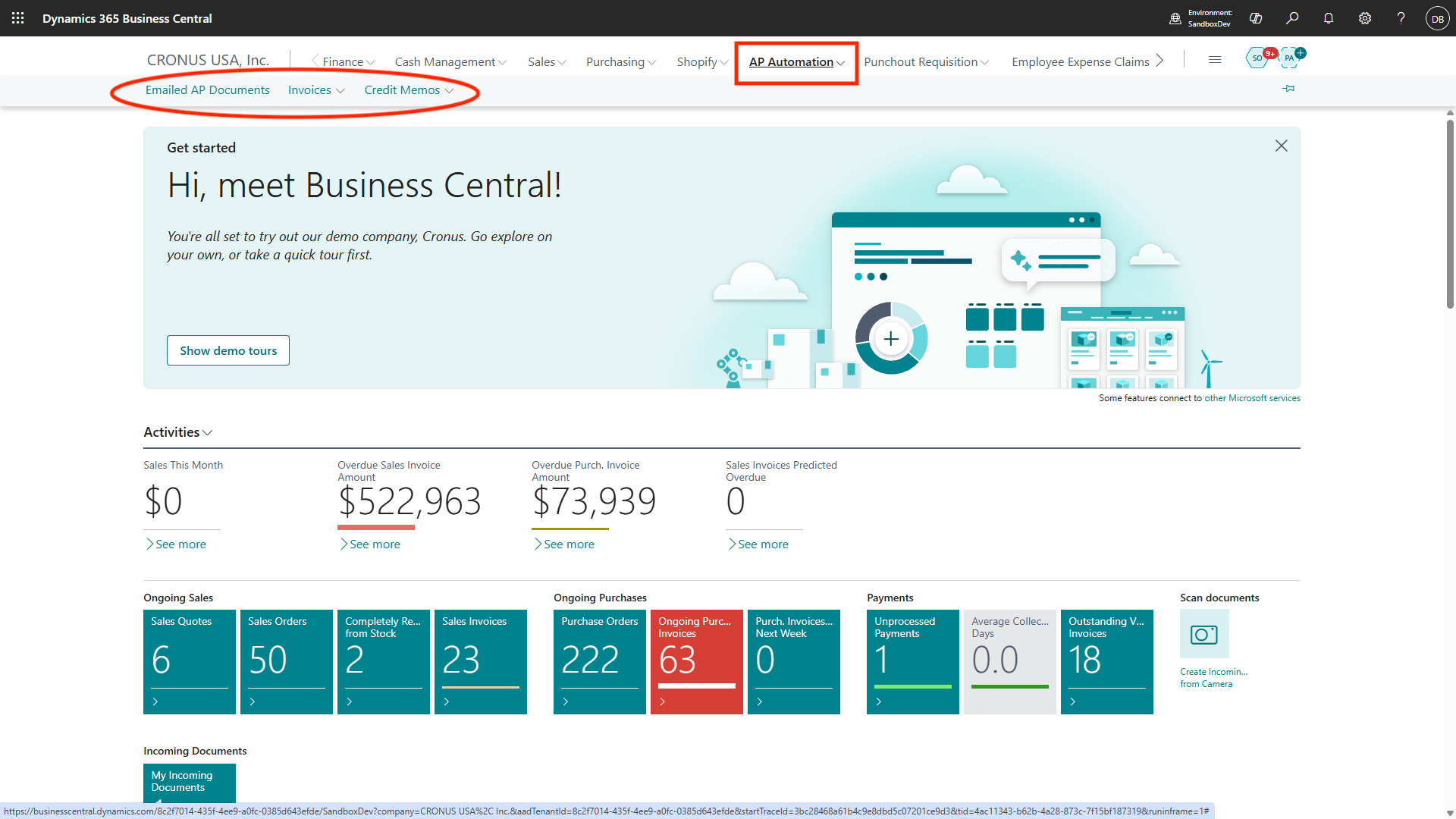The width and height of the screenshot is (1456, 819).
Task: Pin the navigation bar with pin icon
Action: click(1288, 89)
